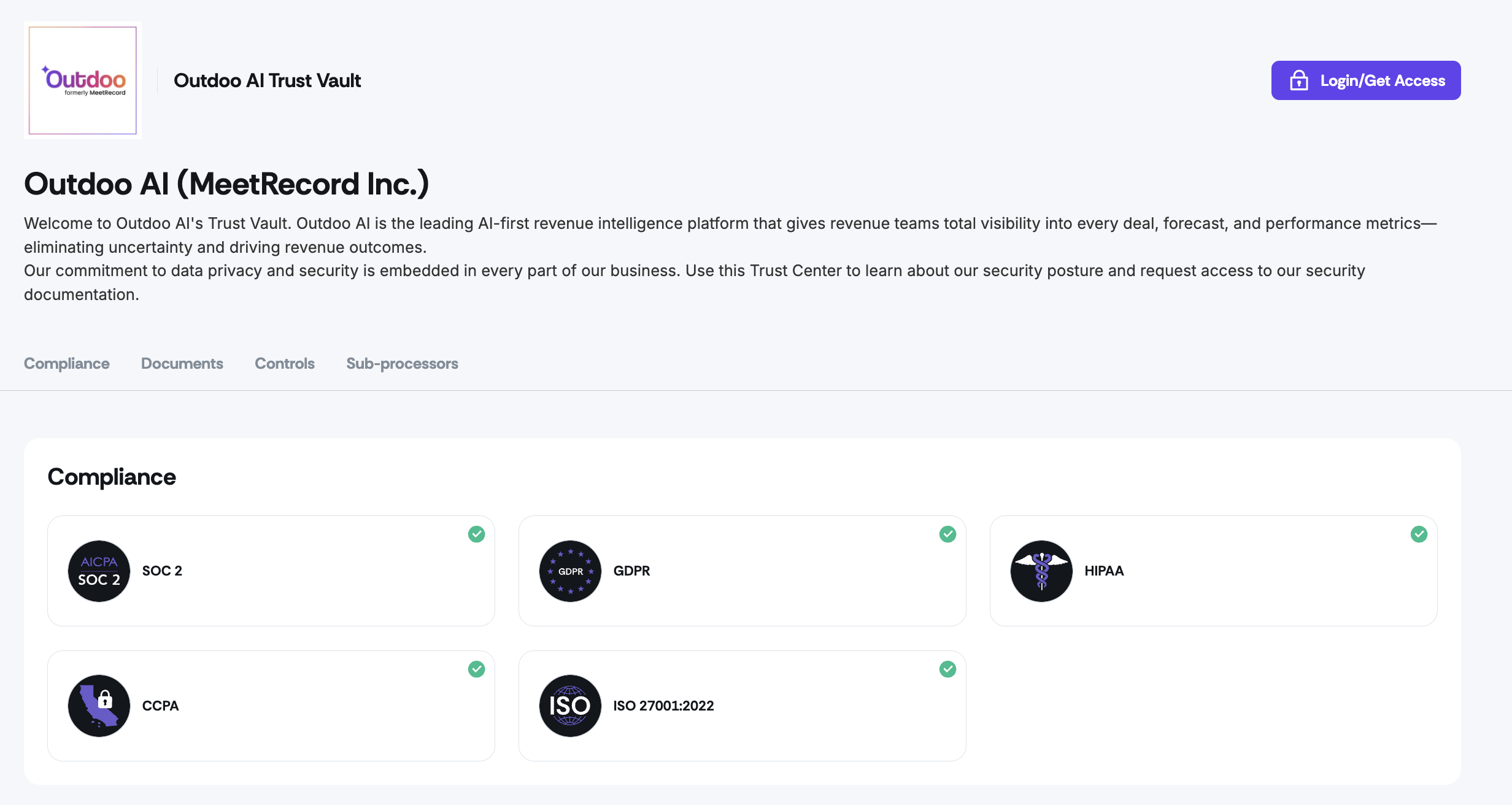The width and height of the screenshot is (1512, 805).
Task: Click the AICPA SOC 2 badge icon
Action: [x=99, y=571]
